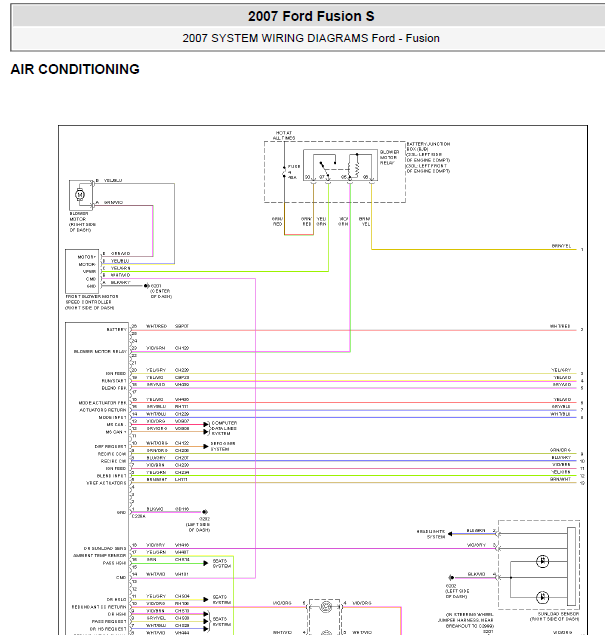Click the DR HSLO seats system arrow
The height and width of the screenshot is (635, 605).
pos(206,599)
